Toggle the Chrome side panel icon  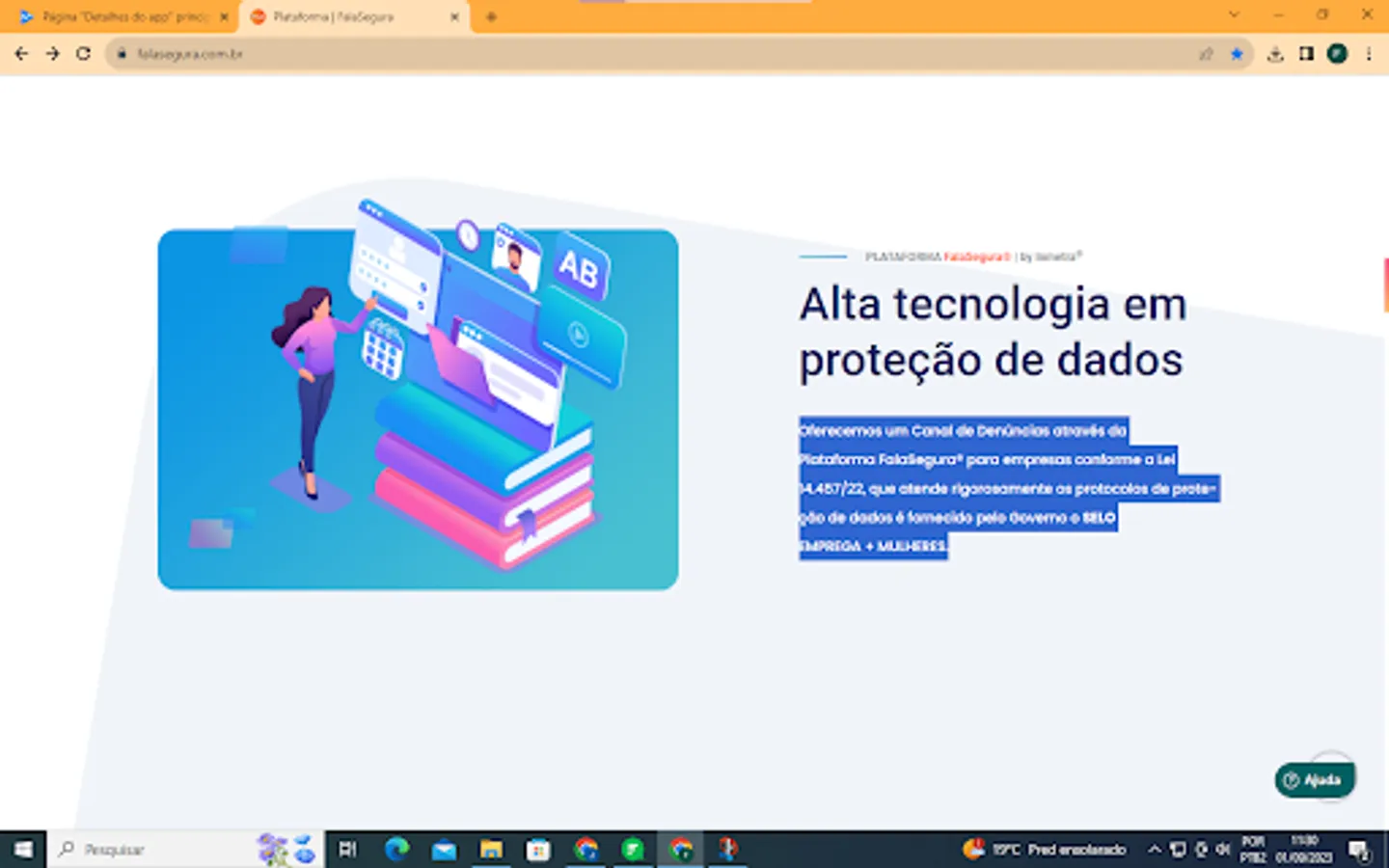pyautogui.click(x=1306, y=54)
